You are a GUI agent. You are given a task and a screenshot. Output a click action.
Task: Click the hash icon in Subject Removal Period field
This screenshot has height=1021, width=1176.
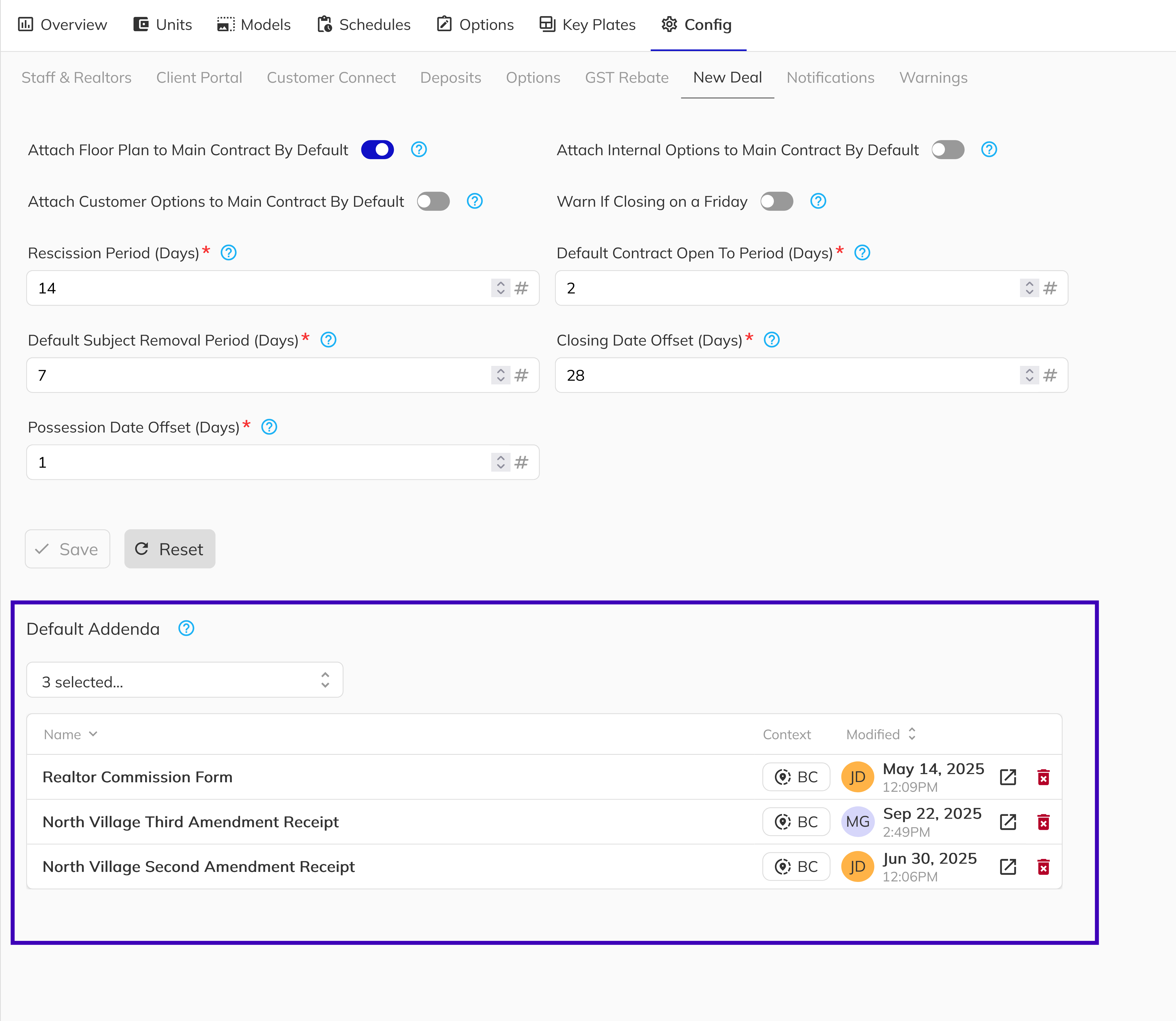[x=521, y=375]
